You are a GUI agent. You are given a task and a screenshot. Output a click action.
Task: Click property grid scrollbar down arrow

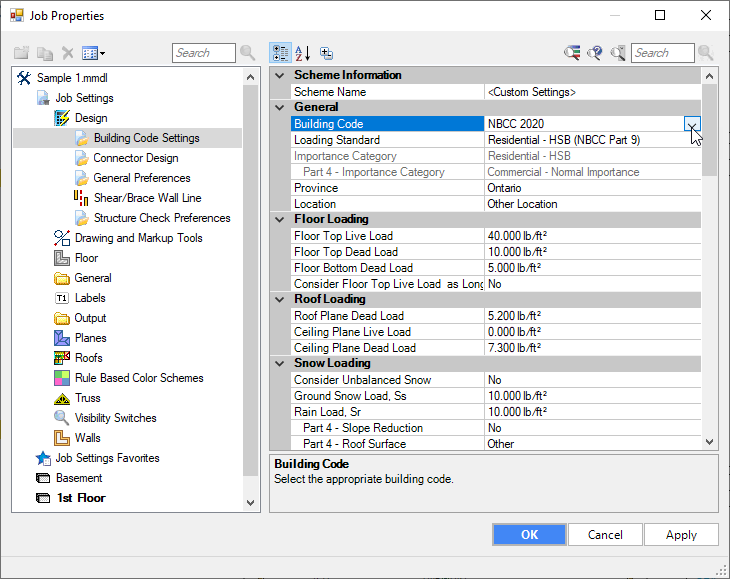(709, 442)
